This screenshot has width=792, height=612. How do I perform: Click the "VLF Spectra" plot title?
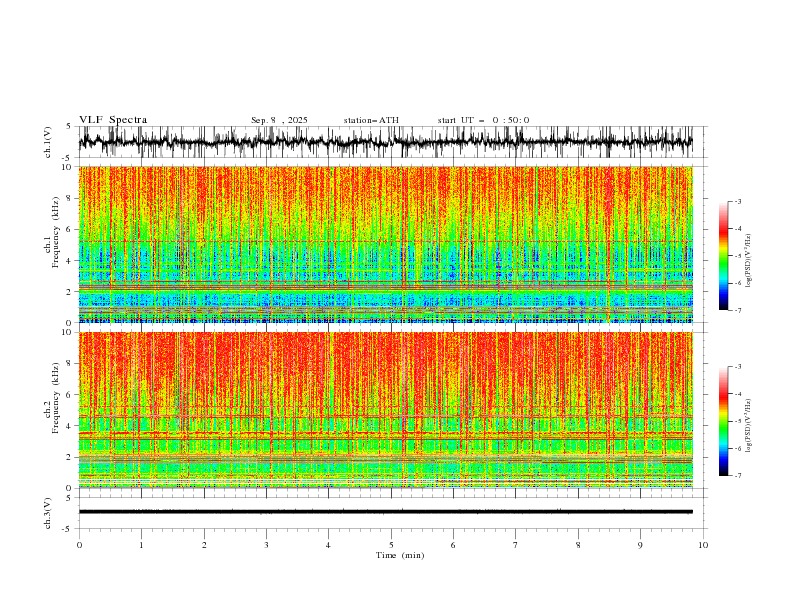coord(113,120)
